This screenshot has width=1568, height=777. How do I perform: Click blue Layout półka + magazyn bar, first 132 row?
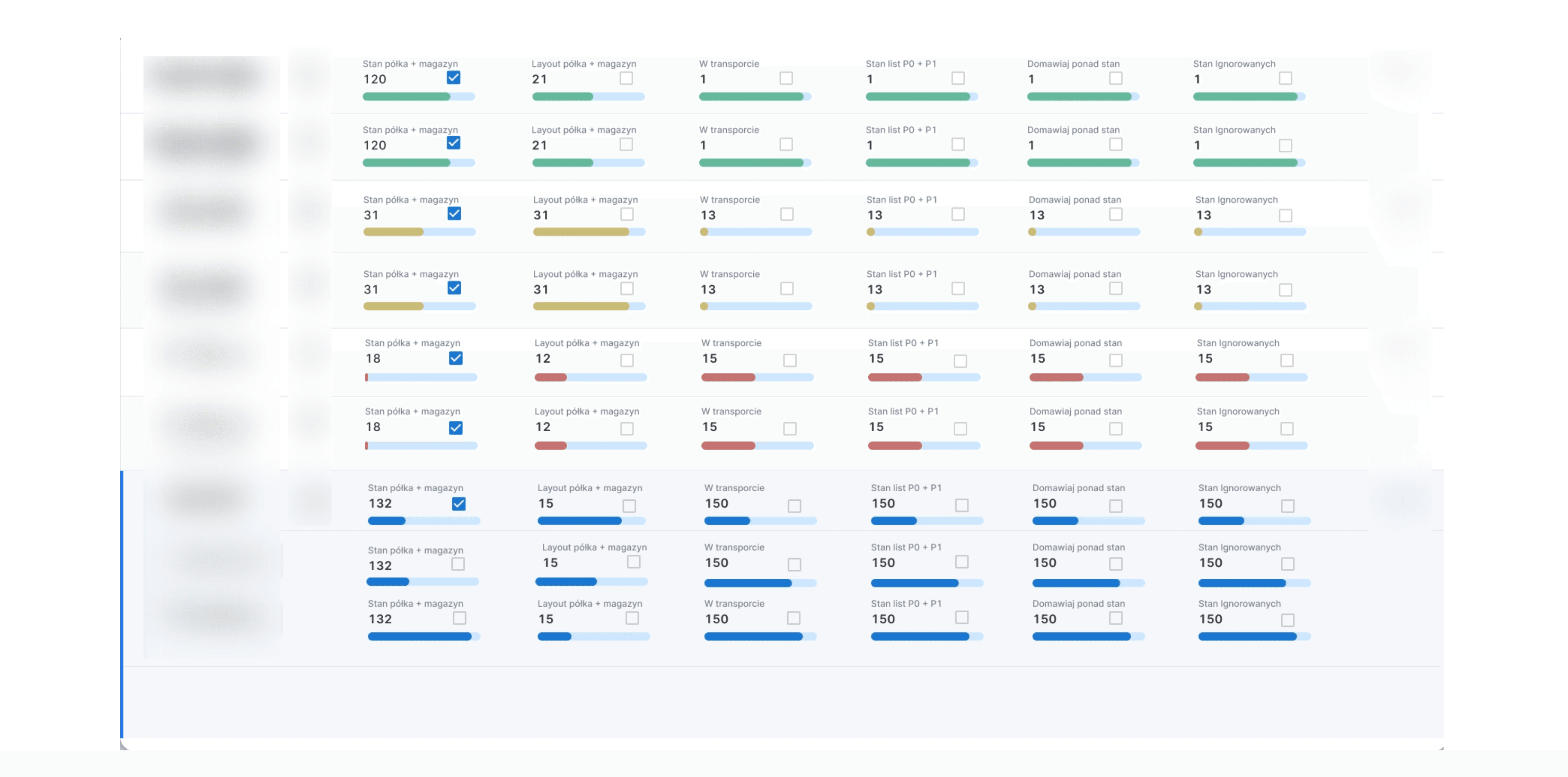pos(592,521)
